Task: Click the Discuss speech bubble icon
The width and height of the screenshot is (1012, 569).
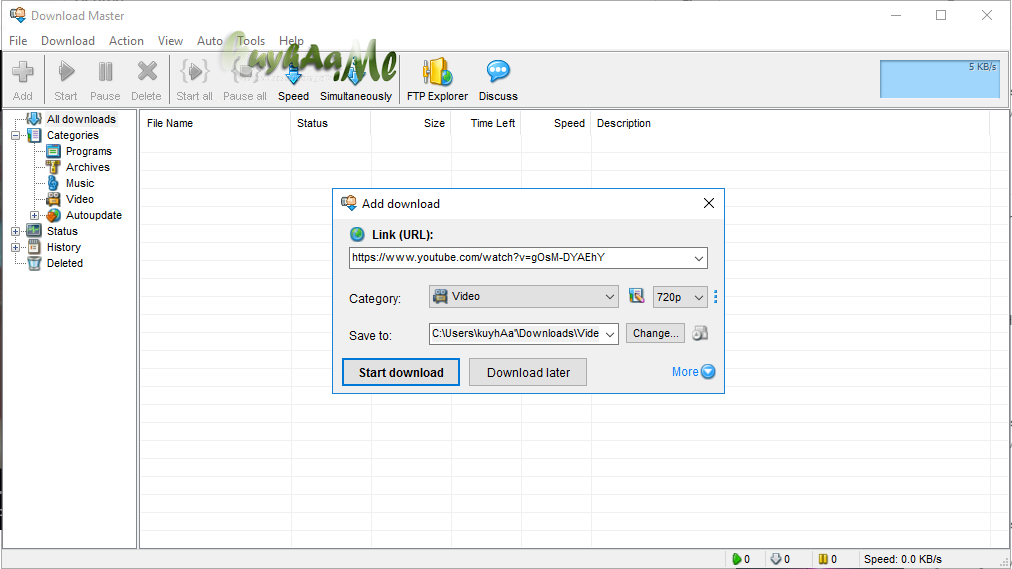Action: tap(498, 71)
